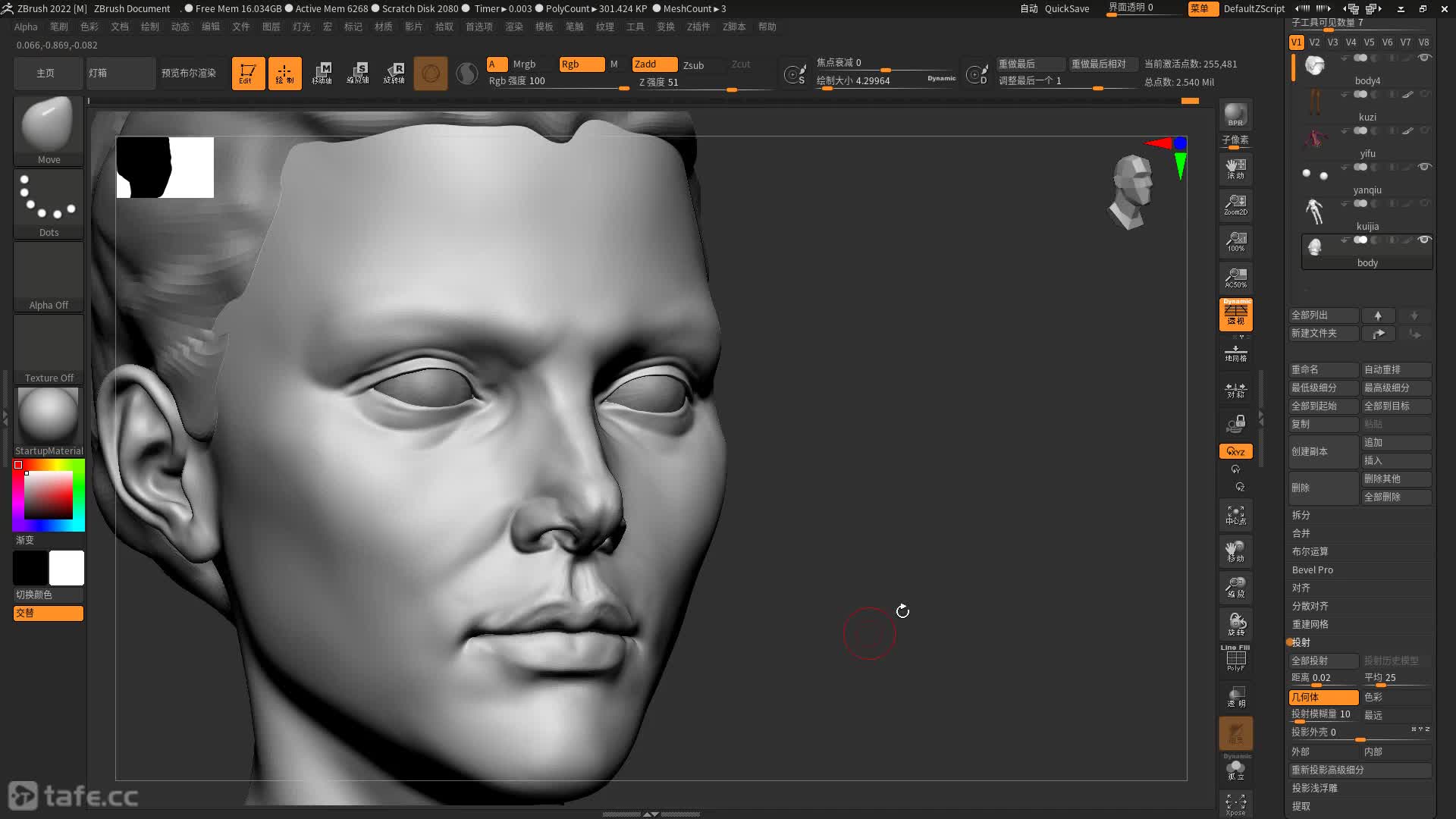Screen dimensions: 1456x819
Task: Toggle visibility eye of yanqiu subtool
Action: 1425,168
